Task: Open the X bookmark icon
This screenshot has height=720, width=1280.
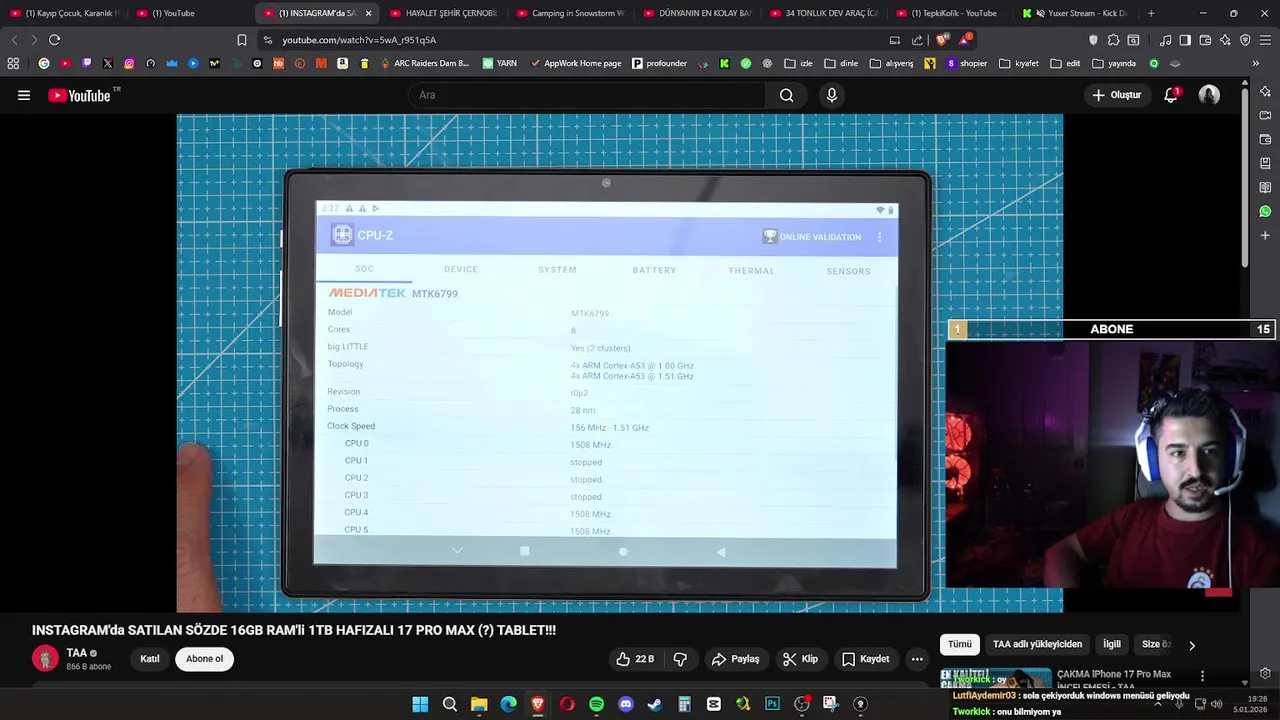Action: [108, 63]
